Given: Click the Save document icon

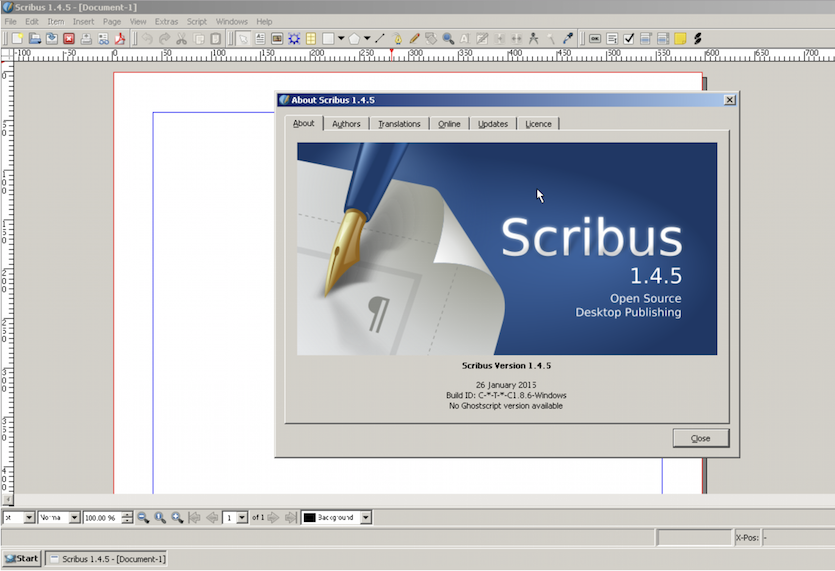Looking at the screenshot, I should (52, 38).
